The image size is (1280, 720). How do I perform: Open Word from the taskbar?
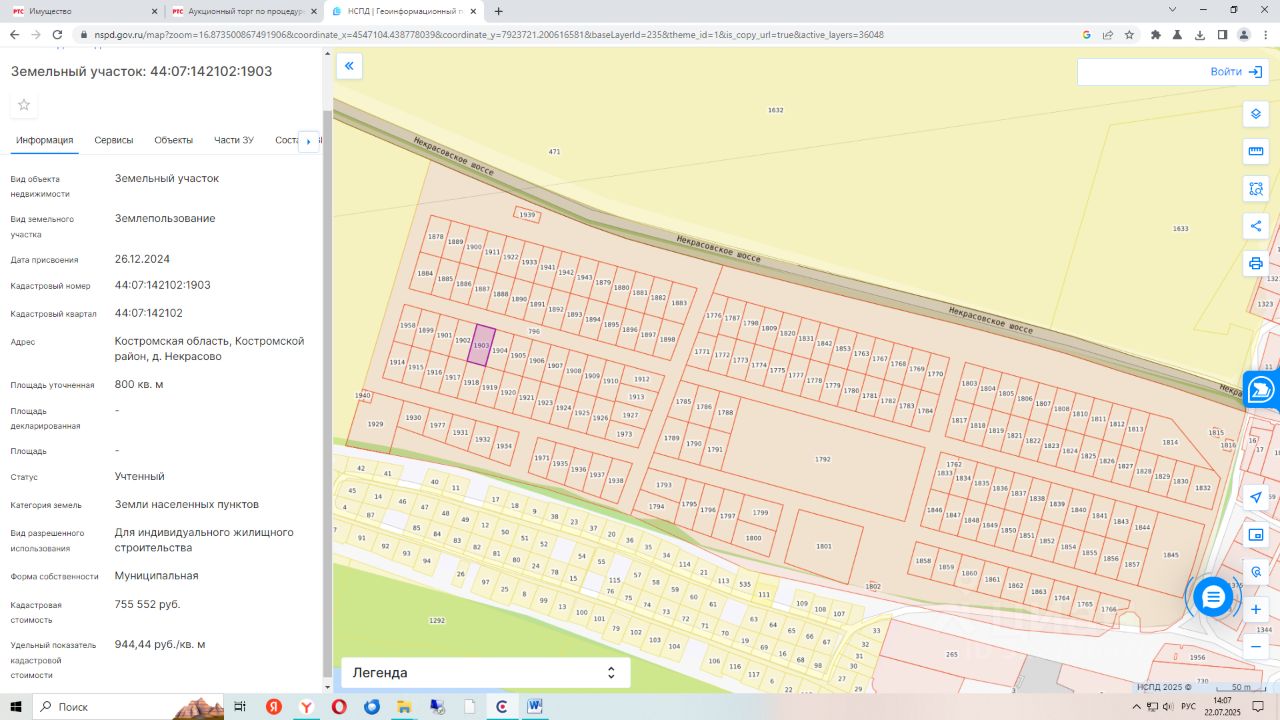pos(535,707)
